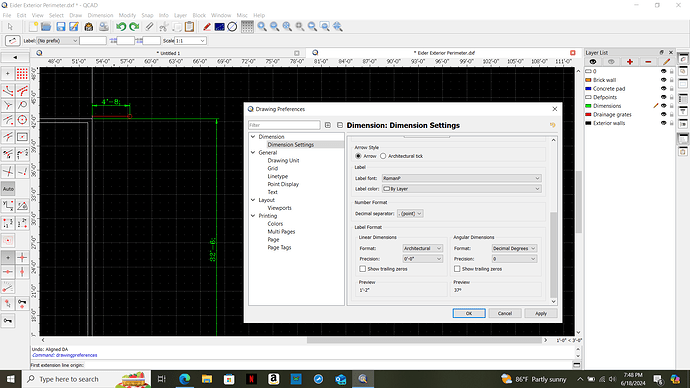Open the Angular Dimensions Precision dropdown
Viewport: 690px width, 388px height.
coord(514,259)
